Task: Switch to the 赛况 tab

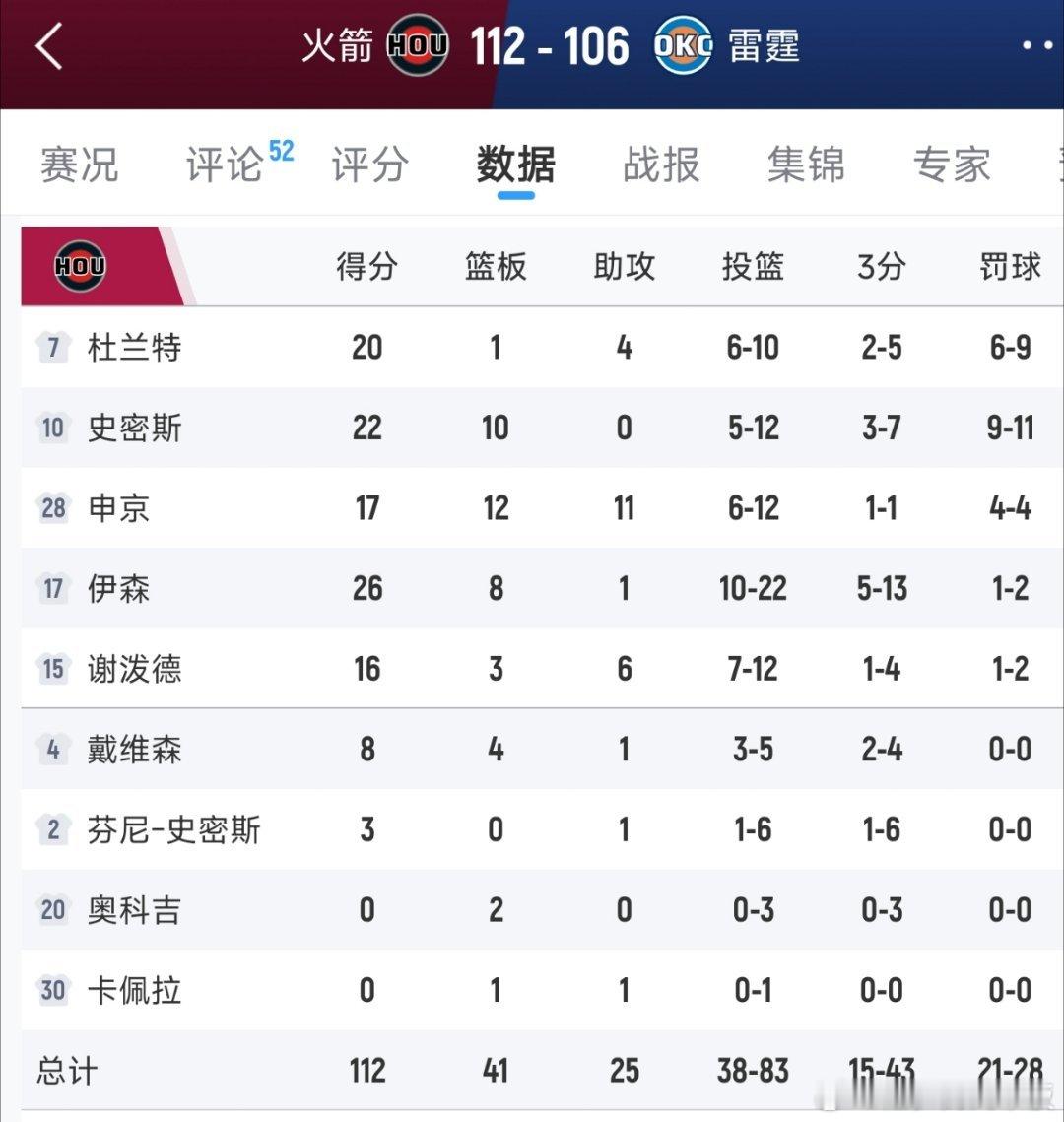Action: point(80,165)
